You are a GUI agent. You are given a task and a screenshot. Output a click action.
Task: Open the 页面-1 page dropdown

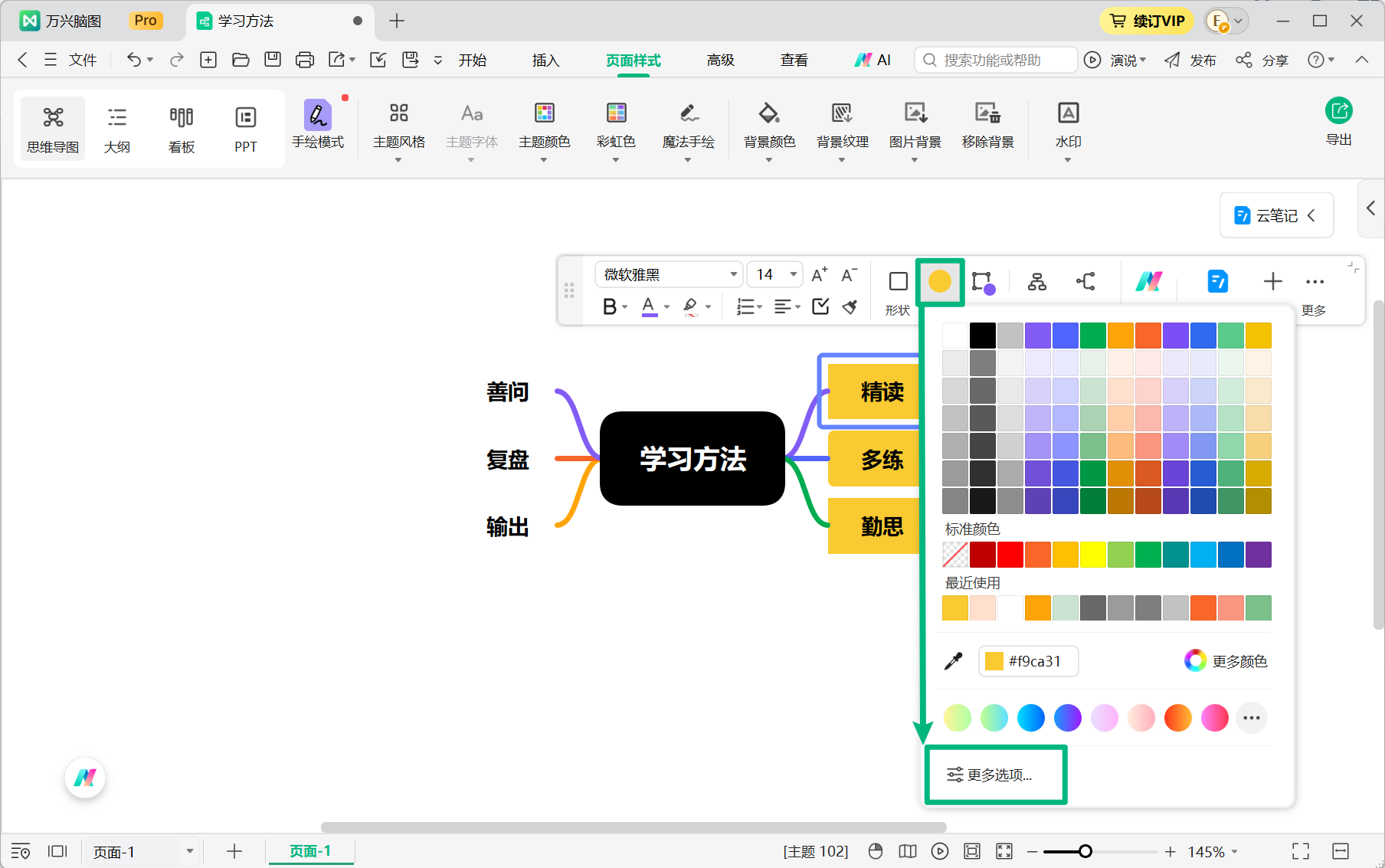(x=142, y=852)
